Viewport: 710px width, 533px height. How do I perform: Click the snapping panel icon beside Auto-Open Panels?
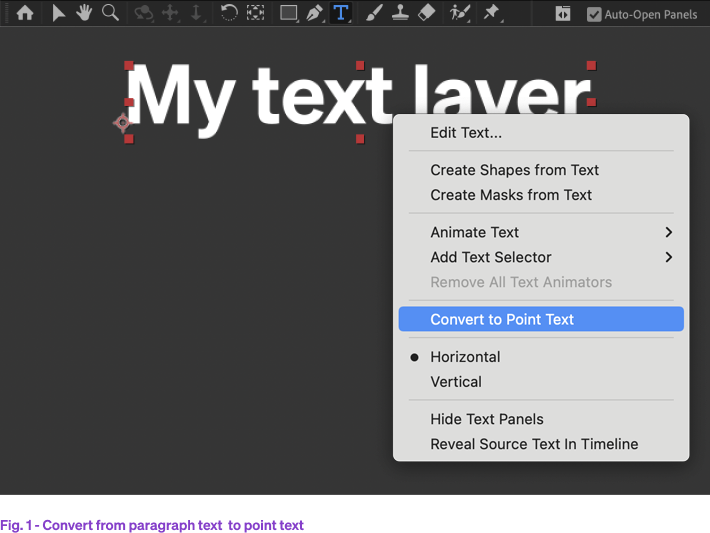point(563,14)
